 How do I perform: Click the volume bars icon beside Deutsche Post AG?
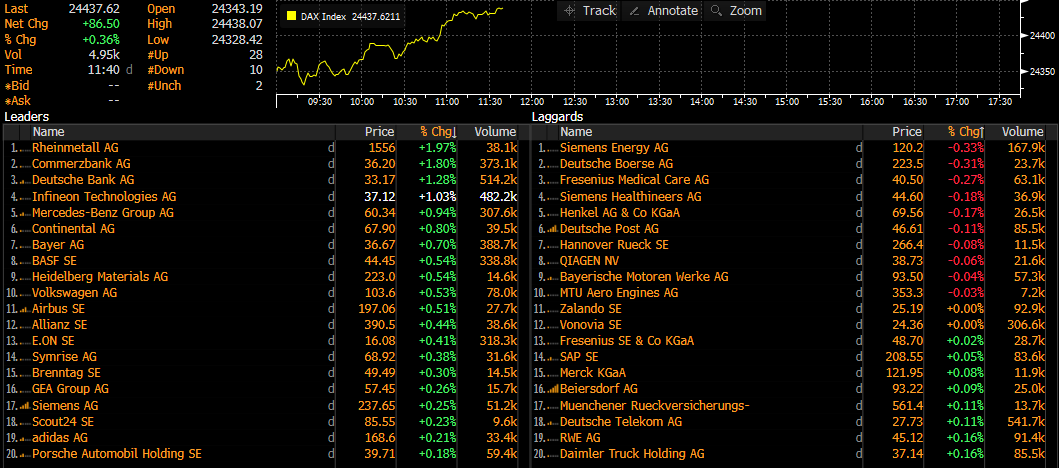(553, 229)
